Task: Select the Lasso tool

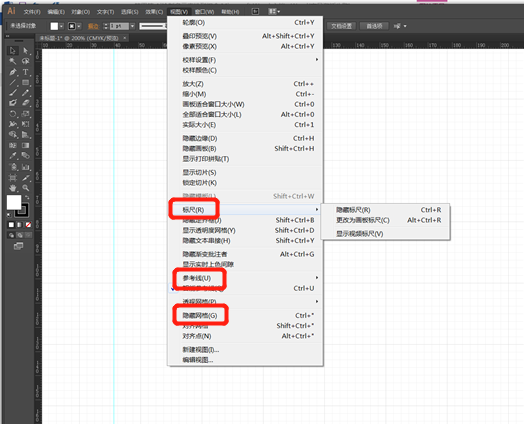Action: 25,61
